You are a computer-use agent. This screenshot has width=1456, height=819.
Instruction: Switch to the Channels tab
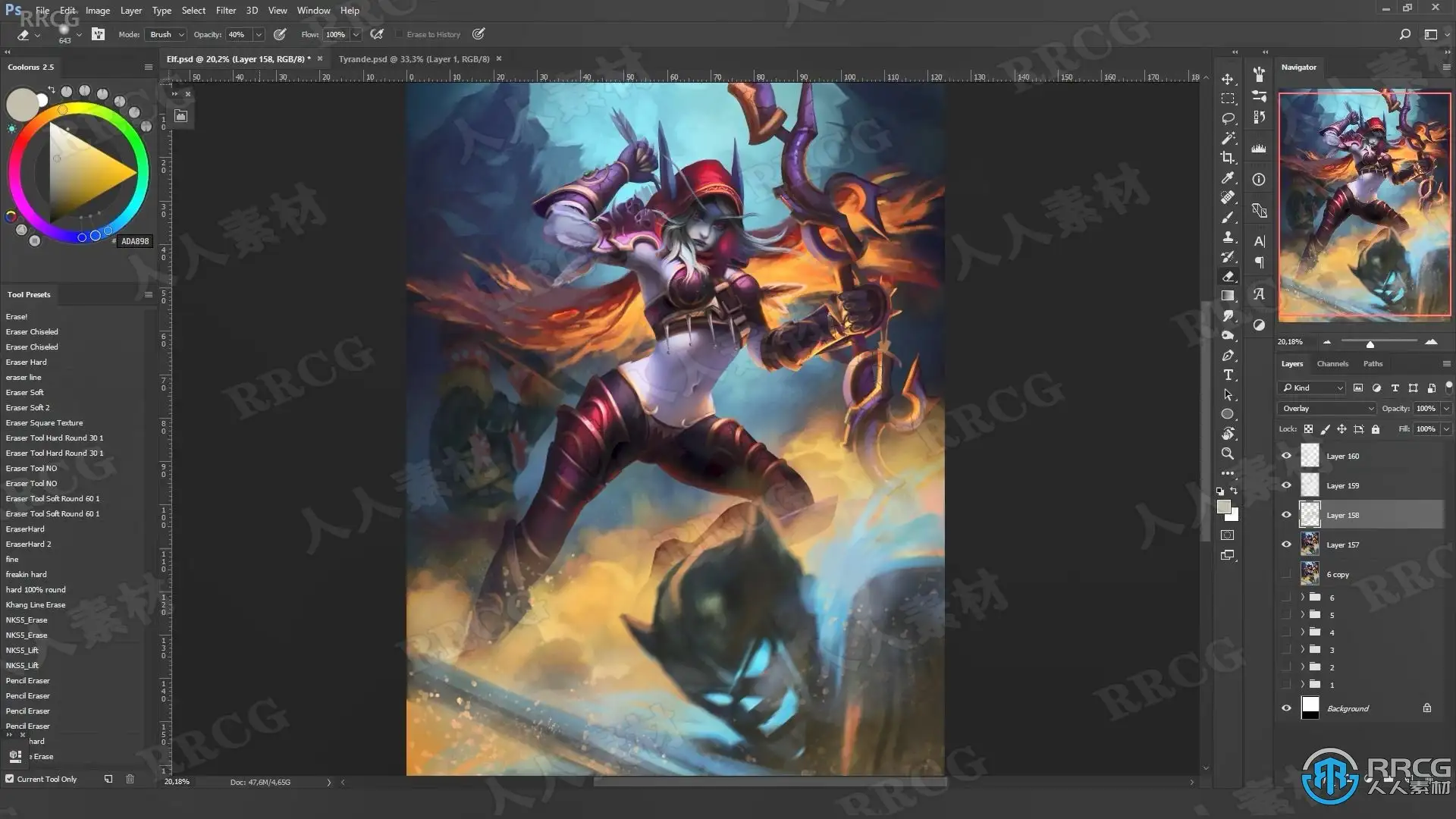[x=1332, y=364]
